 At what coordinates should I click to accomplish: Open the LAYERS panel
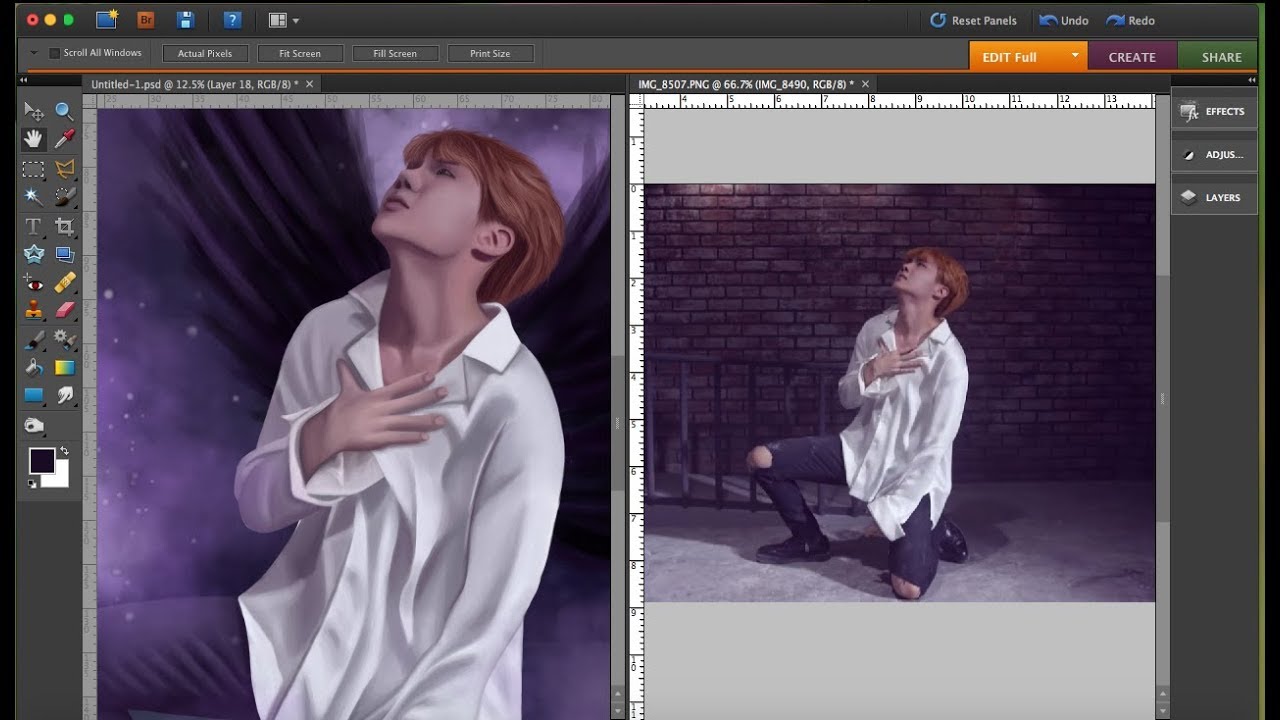point(1214,197)
